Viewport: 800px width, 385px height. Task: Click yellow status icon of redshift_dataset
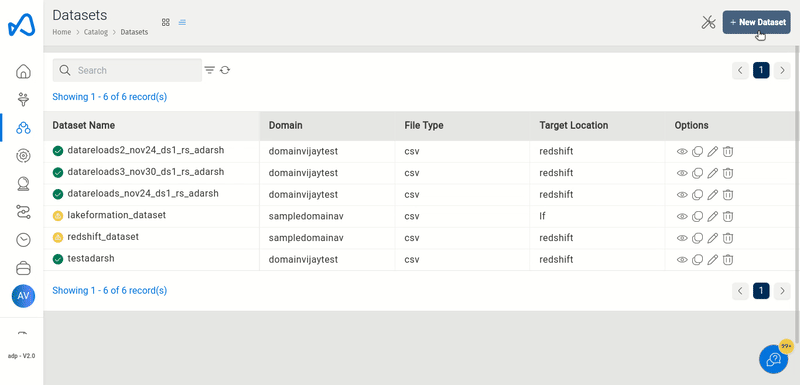58,238
